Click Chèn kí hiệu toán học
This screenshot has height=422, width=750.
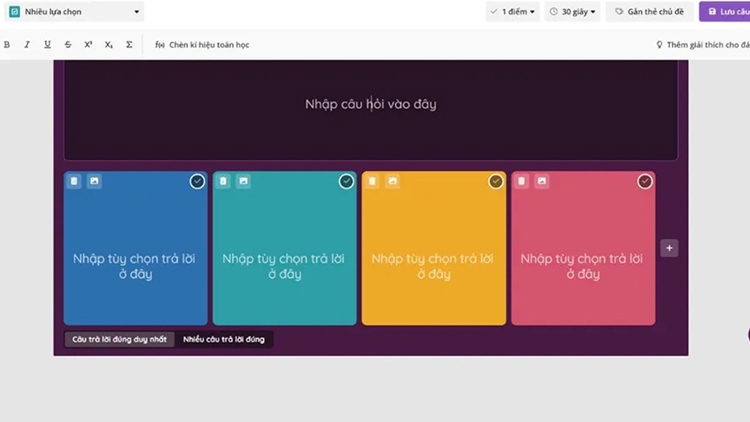pos(202,44)
